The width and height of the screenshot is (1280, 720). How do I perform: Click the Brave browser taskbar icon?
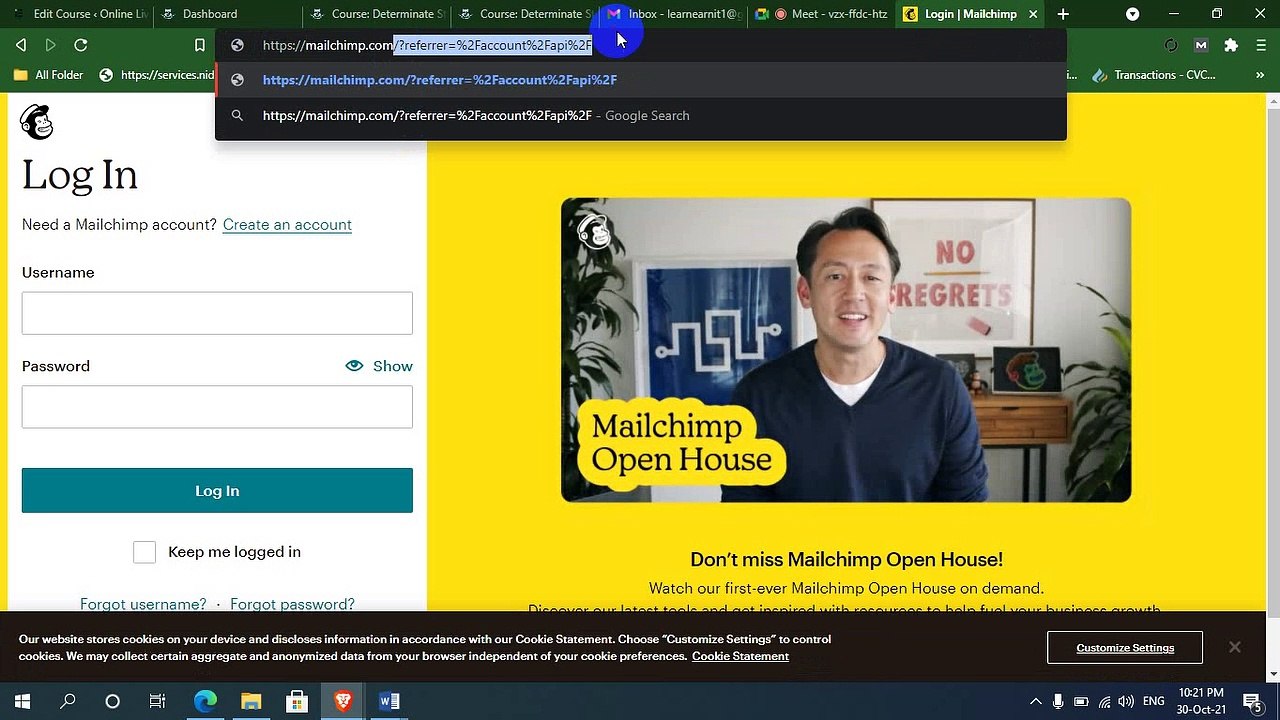click(x=343, y=701)
